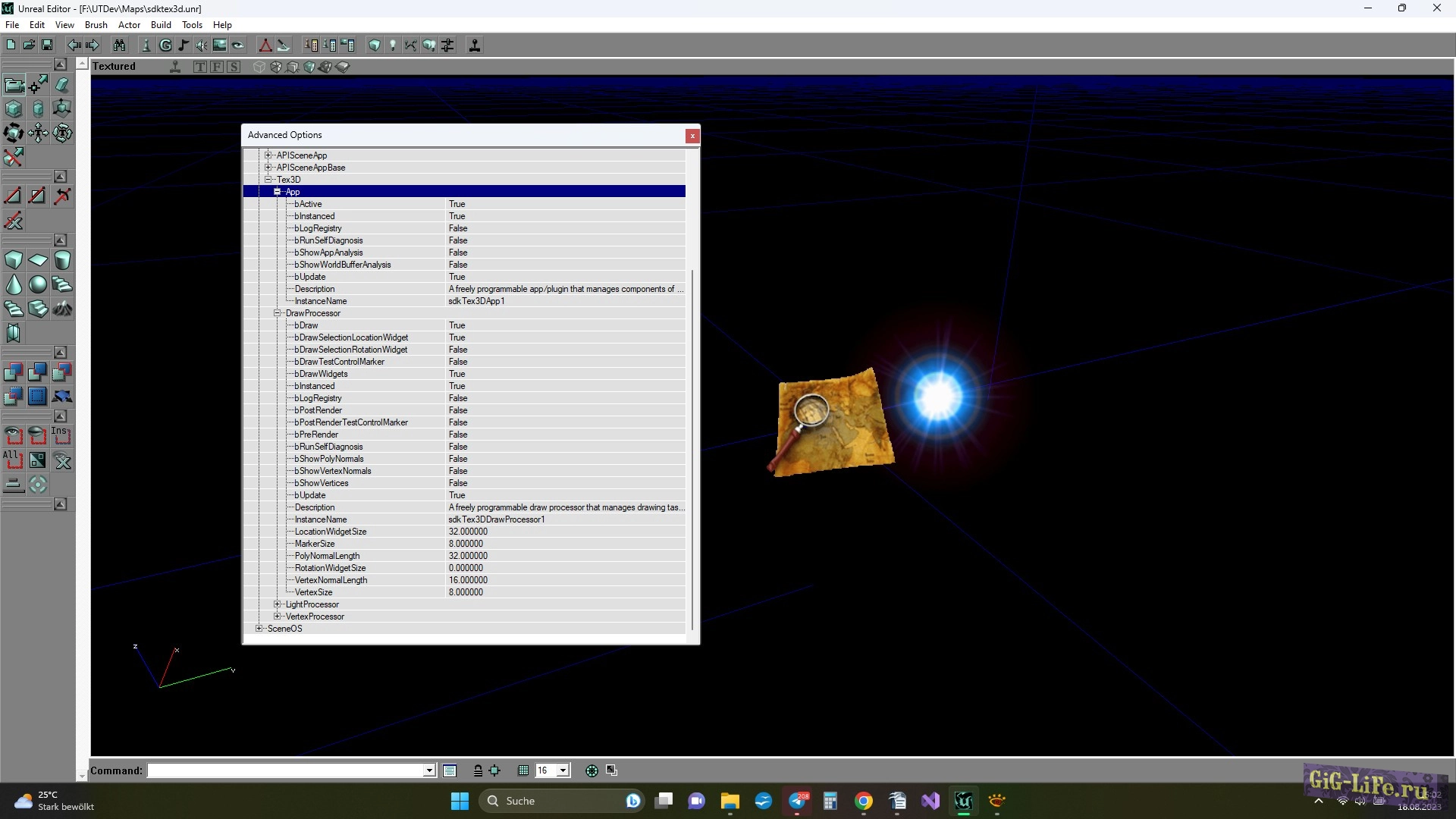Viewport: 1456px width, 819px height.
Task: Open the Brush menu
Action: click(96, 25)
